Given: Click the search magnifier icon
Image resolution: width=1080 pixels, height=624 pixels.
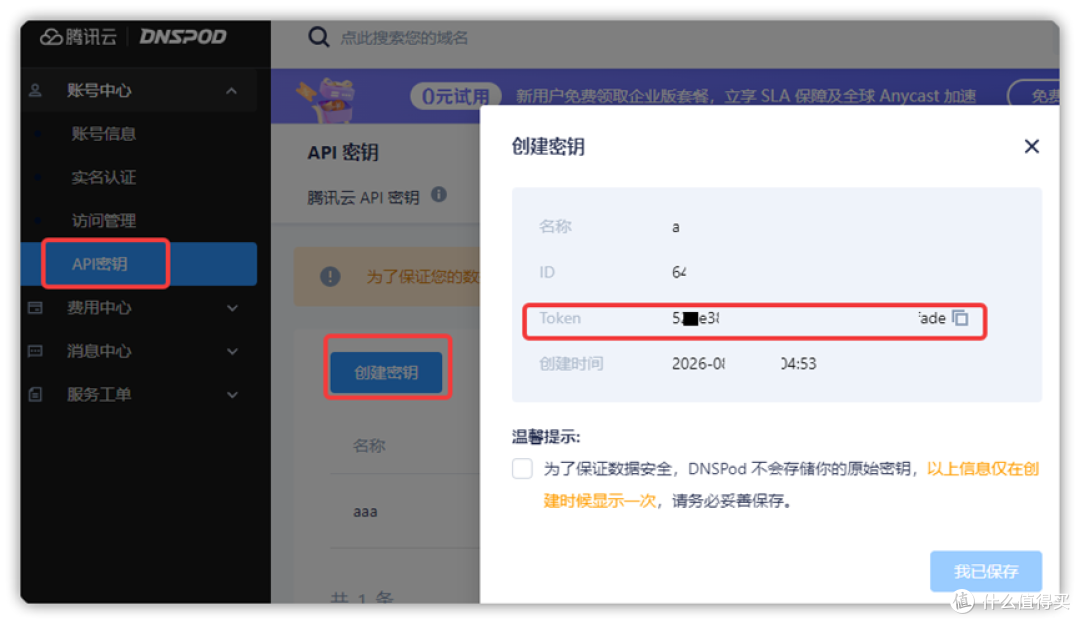Looking at the screenshot, I should [318, 37].
